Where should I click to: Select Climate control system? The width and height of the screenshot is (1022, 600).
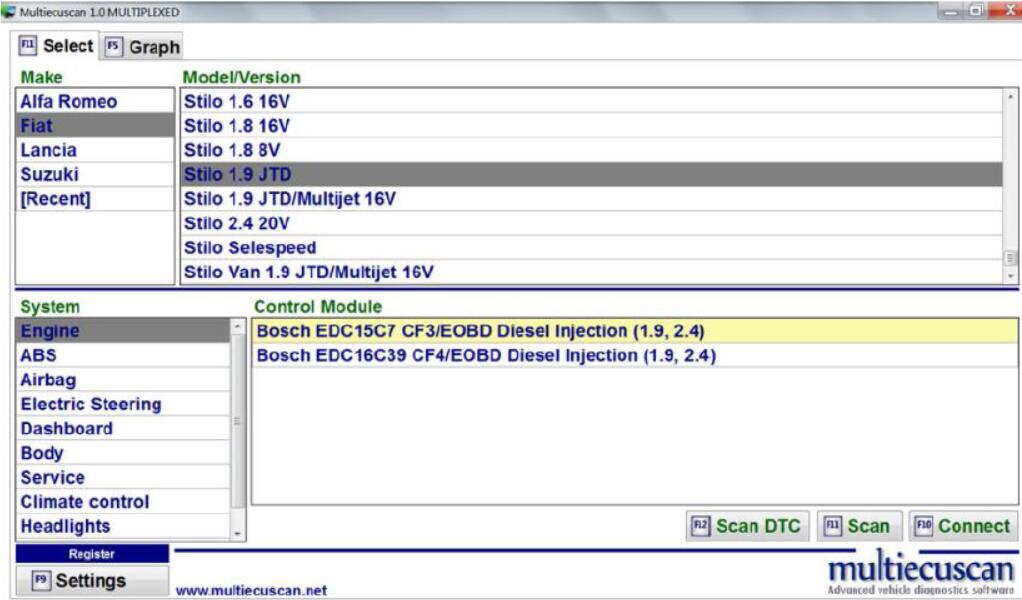coord(123,502)
